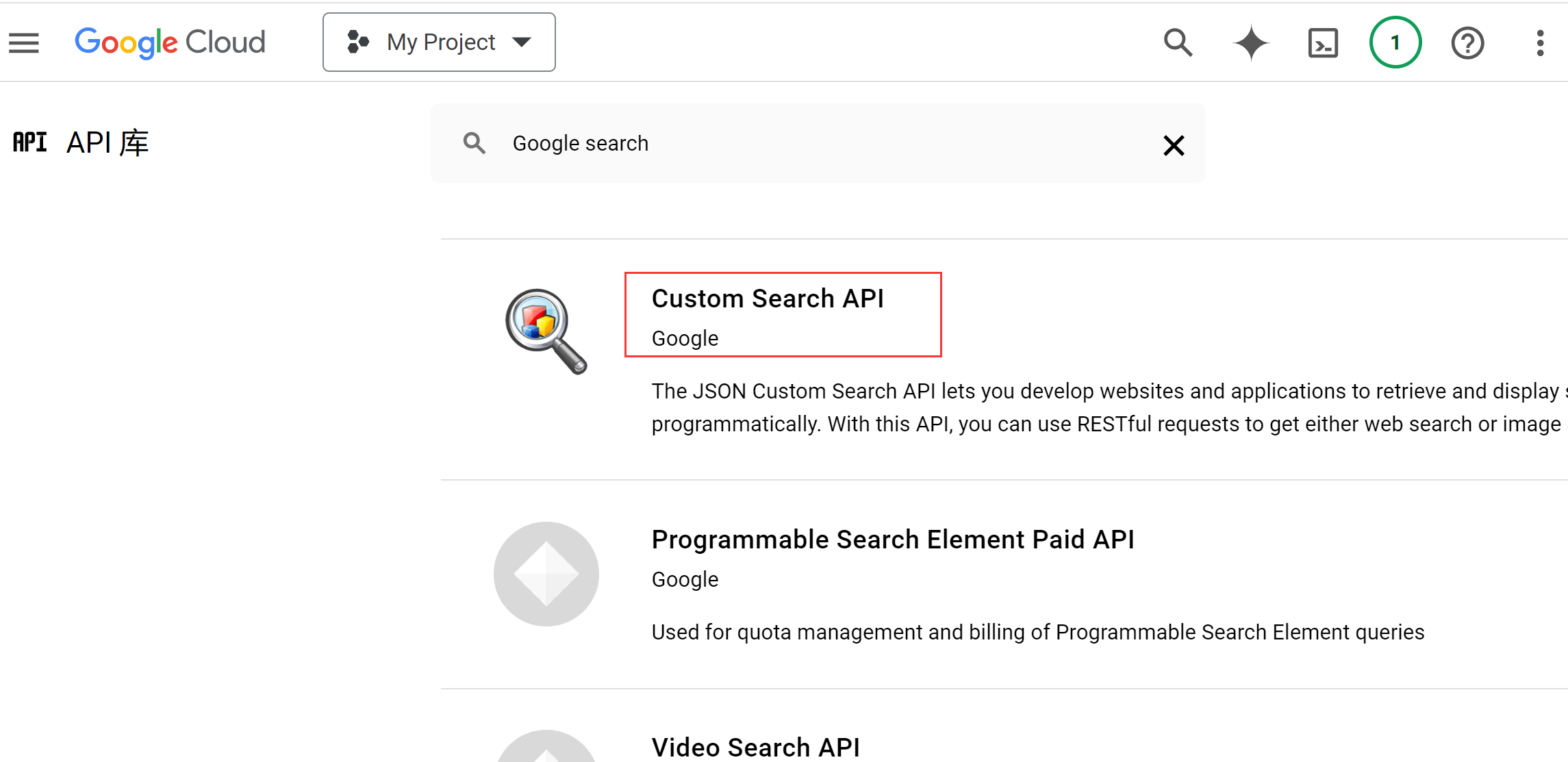Open the three-dot more options menu

pos(1540,42)
